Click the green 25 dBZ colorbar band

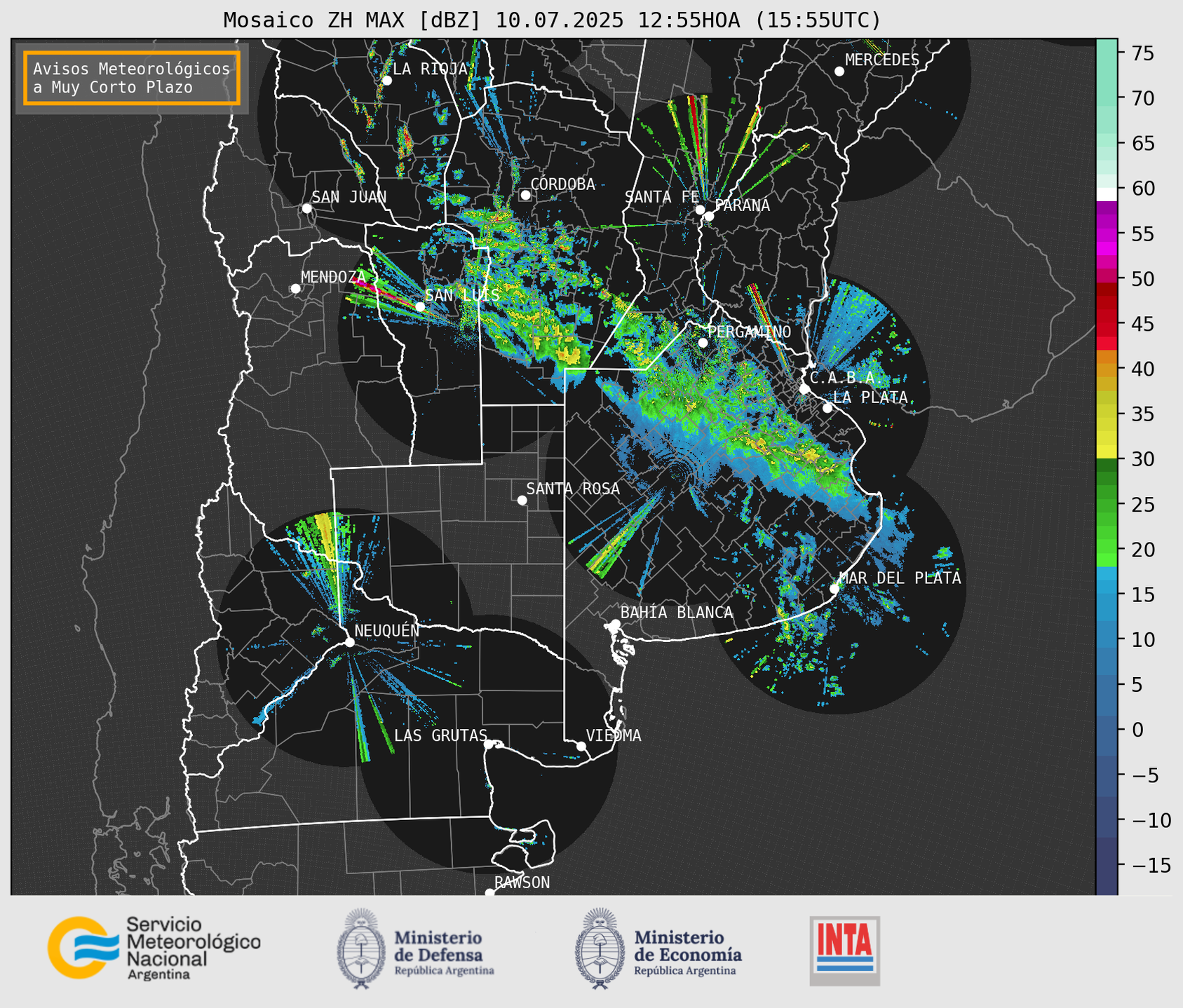(1107, 504)
